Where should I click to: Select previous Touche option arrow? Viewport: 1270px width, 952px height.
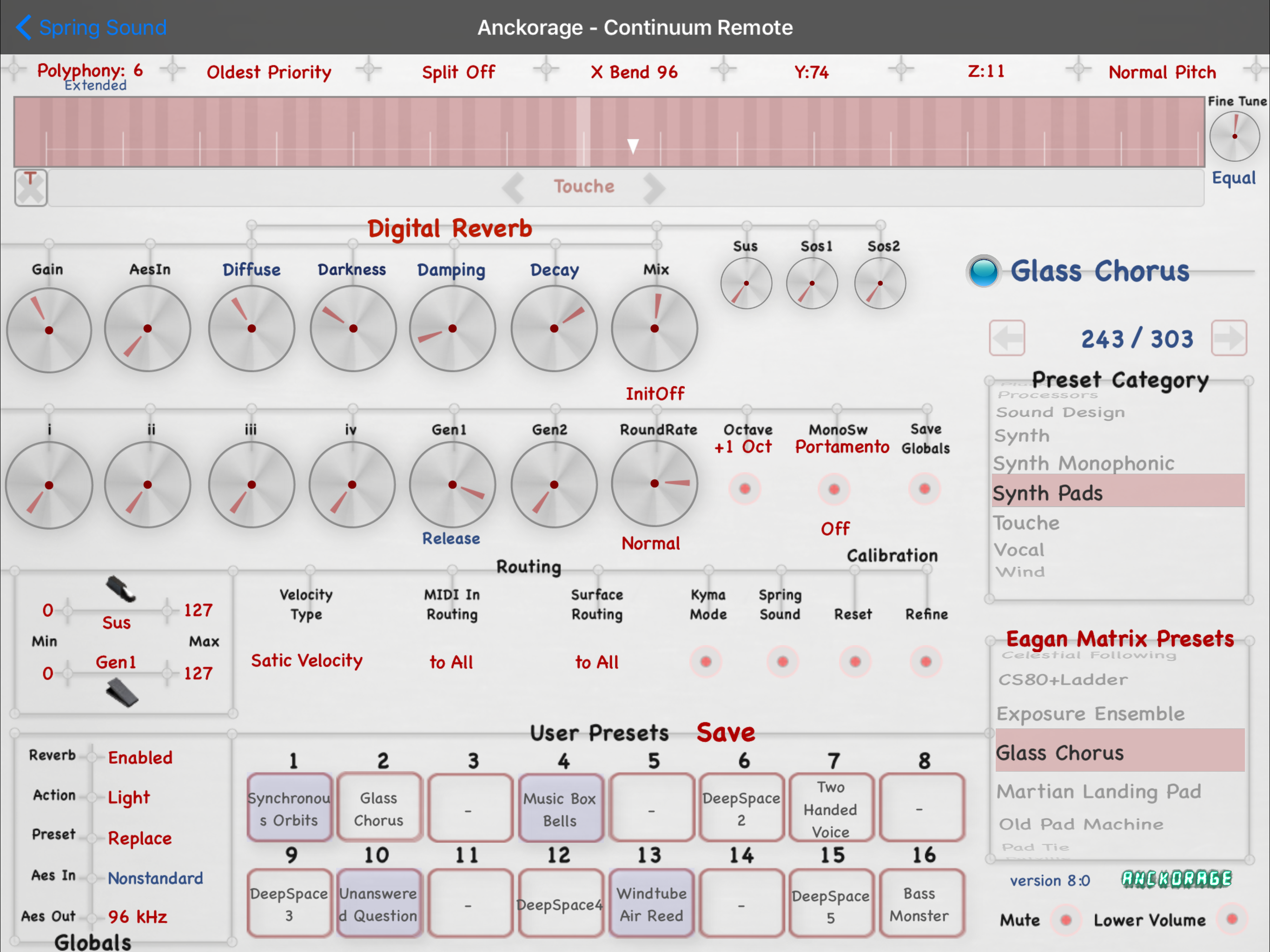513,187
